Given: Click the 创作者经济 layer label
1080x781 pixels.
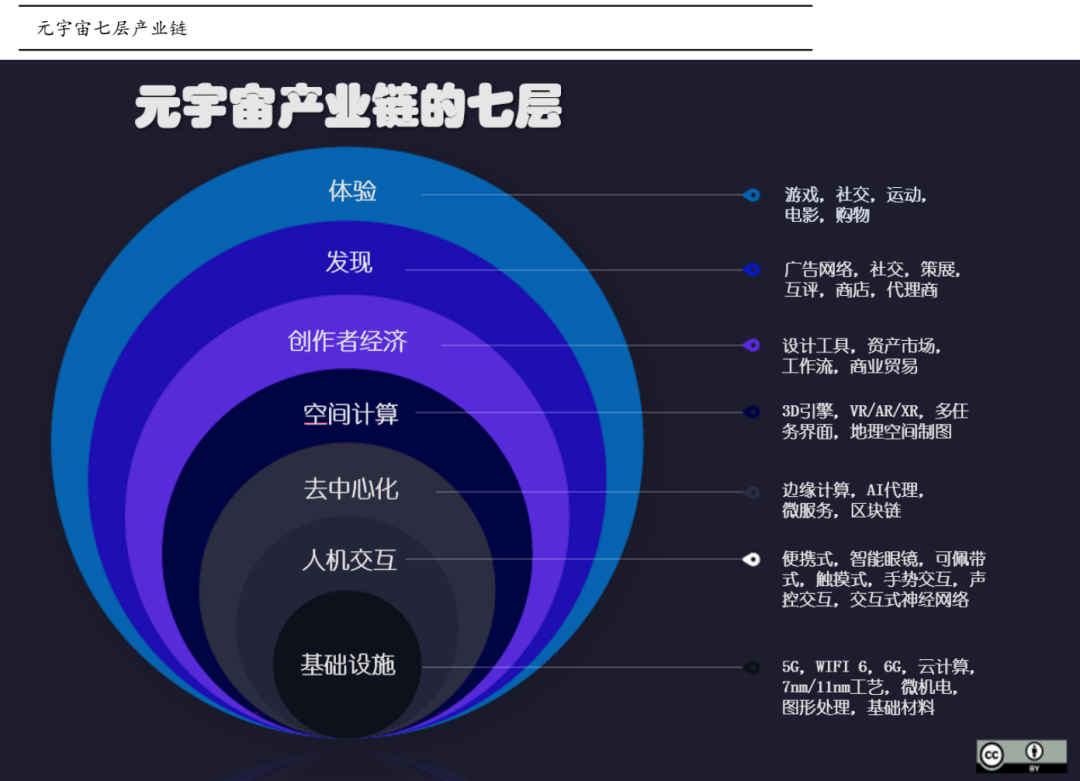Looking at the screenshot, I should (347, 341).
